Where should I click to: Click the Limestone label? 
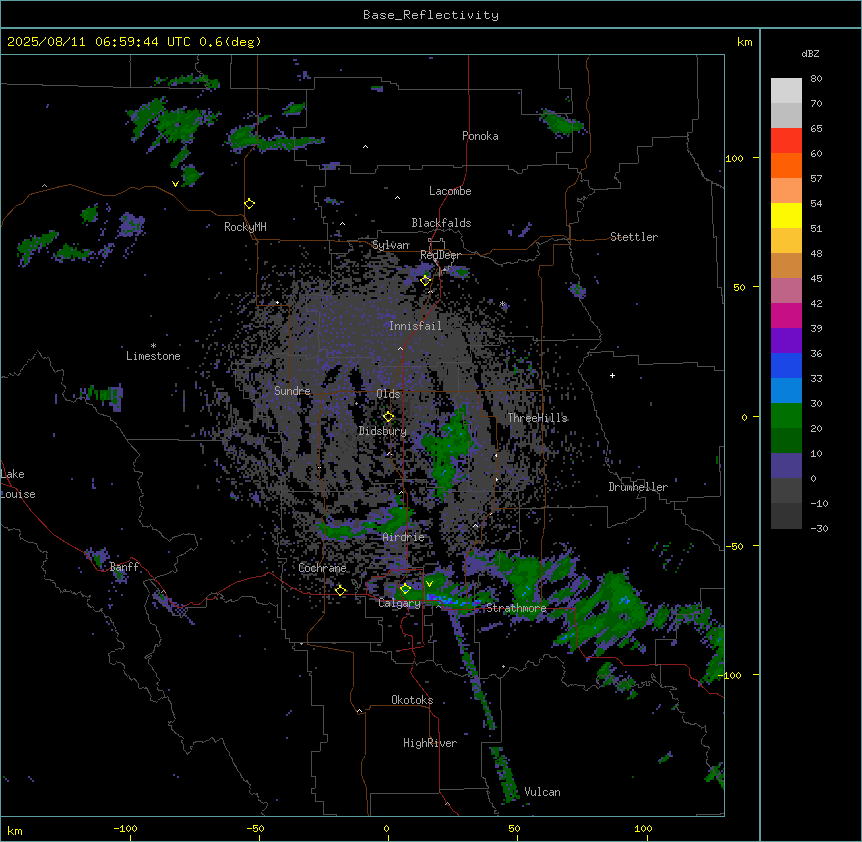point(153,356)
